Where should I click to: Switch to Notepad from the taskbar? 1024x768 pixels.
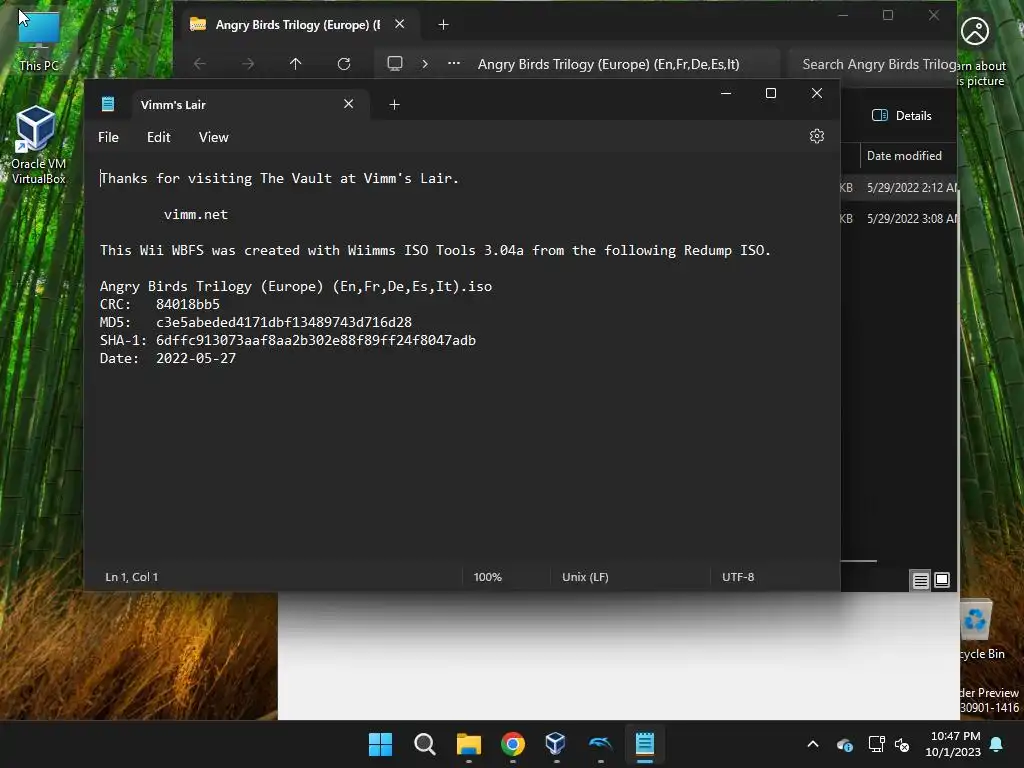click(x=645, y=744)
